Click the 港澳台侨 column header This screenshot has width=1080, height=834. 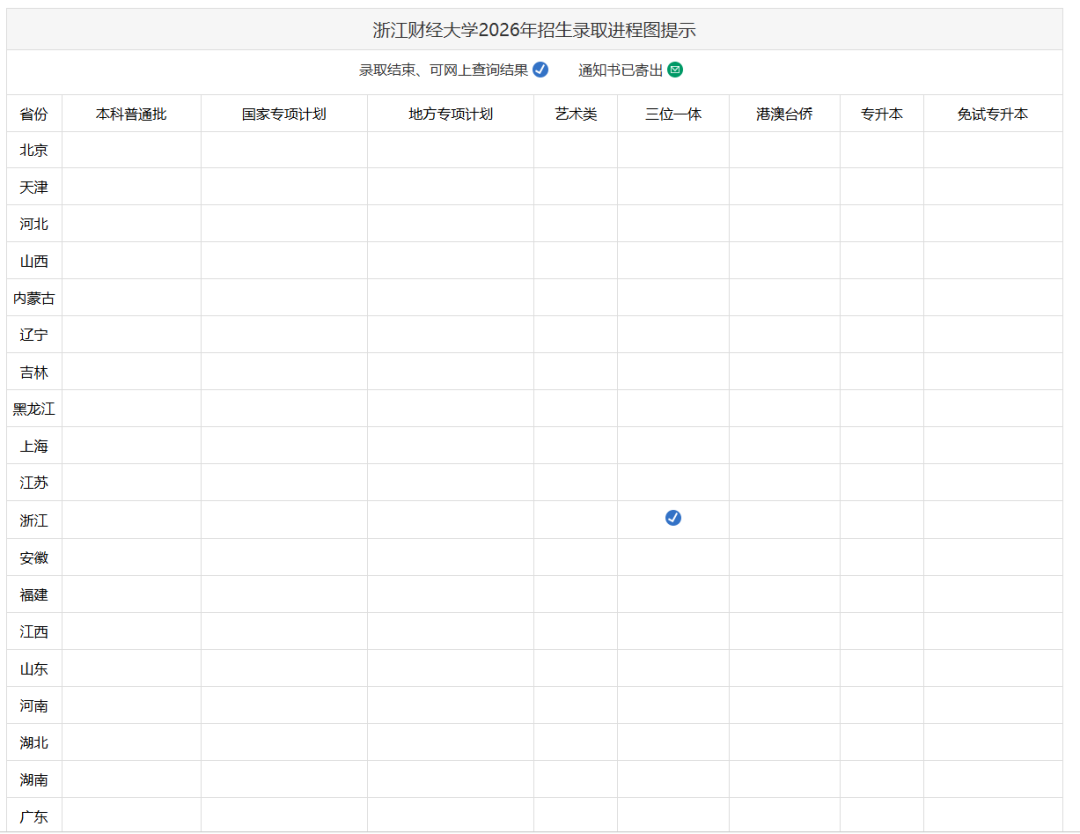pos(784,114)
